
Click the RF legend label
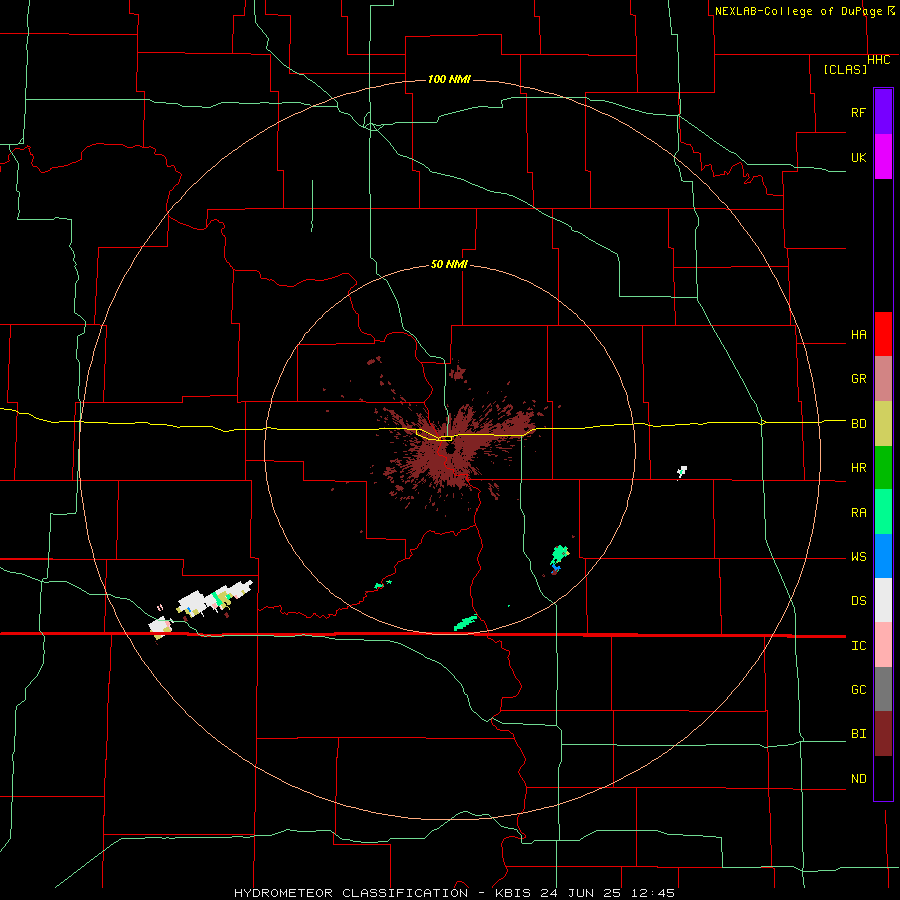(859, 112)
